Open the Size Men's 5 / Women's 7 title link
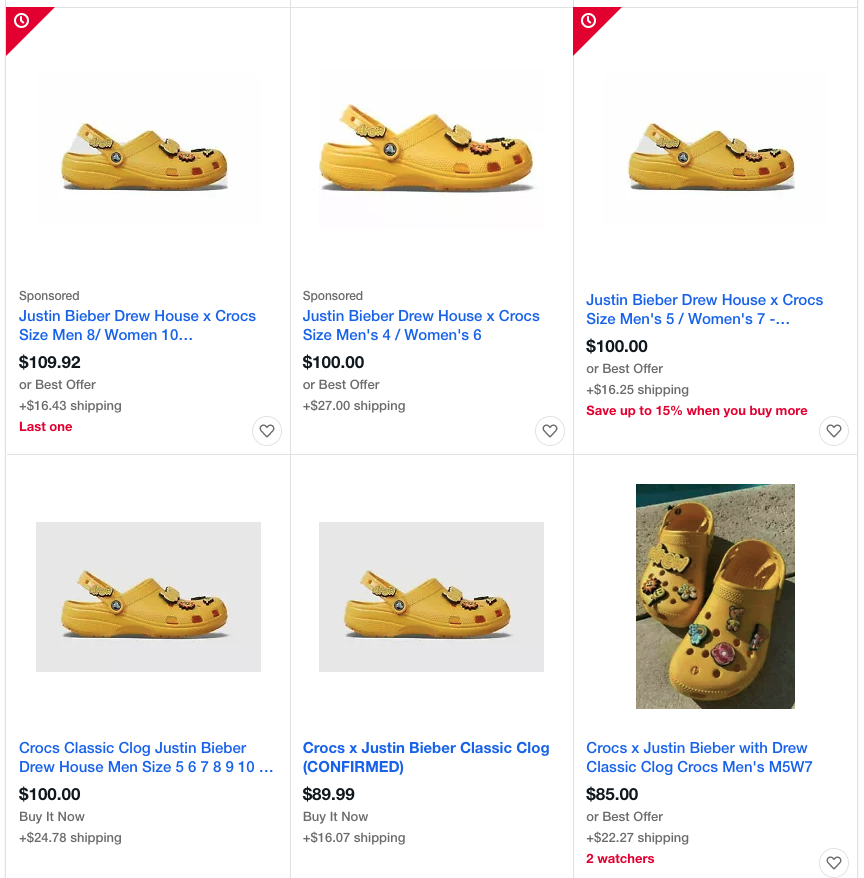Viewport: 864px width, 878px height. click(704, 309)
